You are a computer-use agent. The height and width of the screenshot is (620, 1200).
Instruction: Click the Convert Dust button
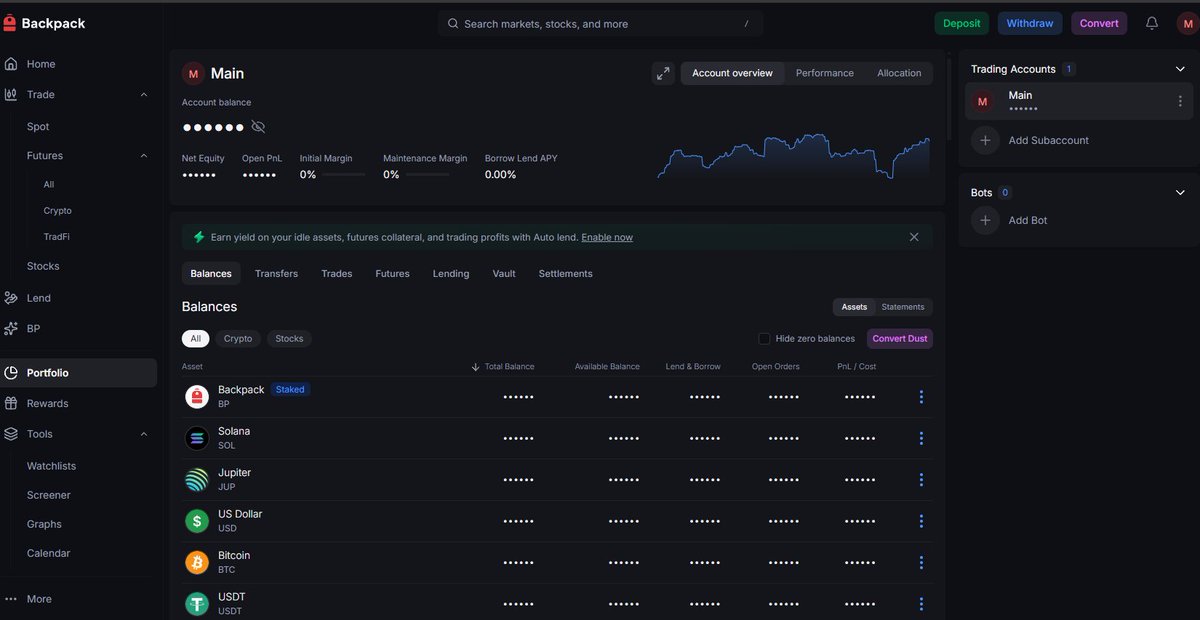900,339
